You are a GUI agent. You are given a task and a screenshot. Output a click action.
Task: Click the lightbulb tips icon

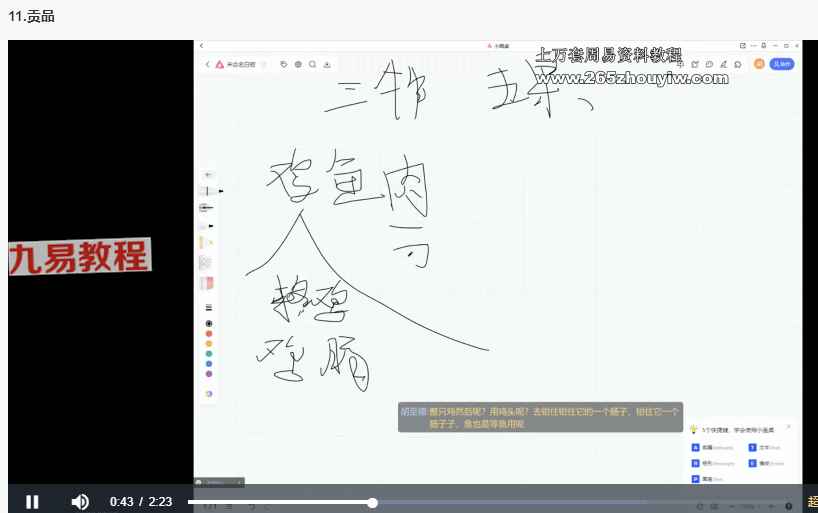[694, 430]
